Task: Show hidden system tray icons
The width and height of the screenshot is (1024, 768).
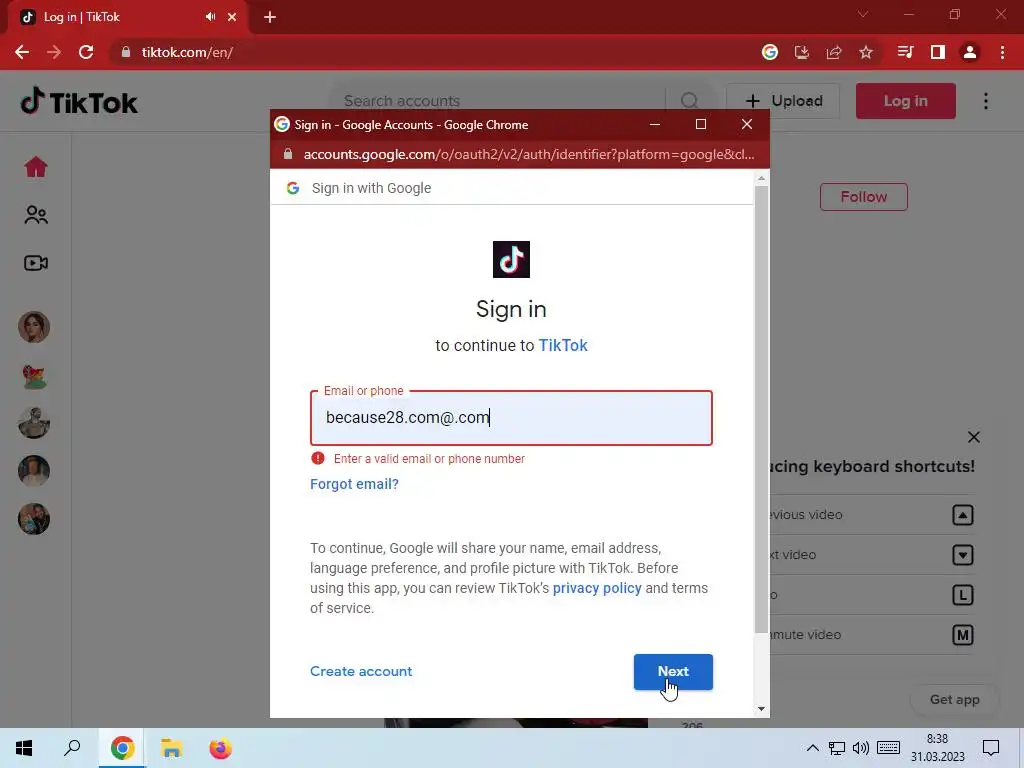Action: click(x=812, y=748)
